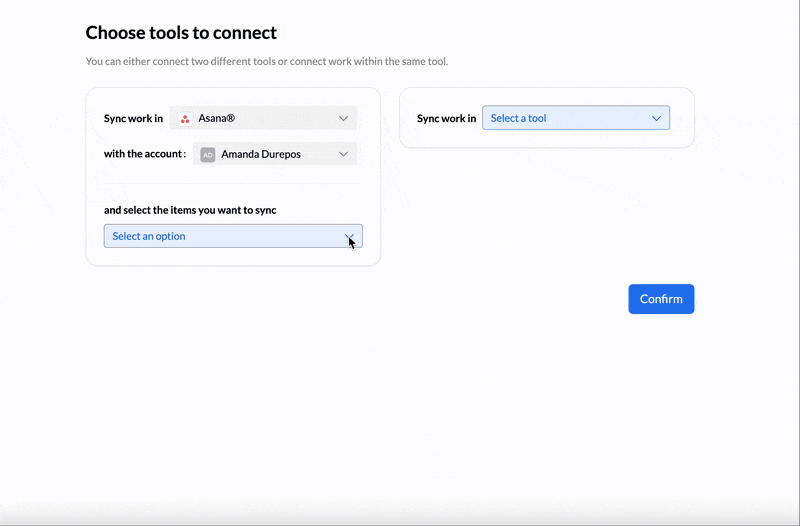Click the arrow in 'Select a tool' field
800x526 pixels.
[656, 119]
